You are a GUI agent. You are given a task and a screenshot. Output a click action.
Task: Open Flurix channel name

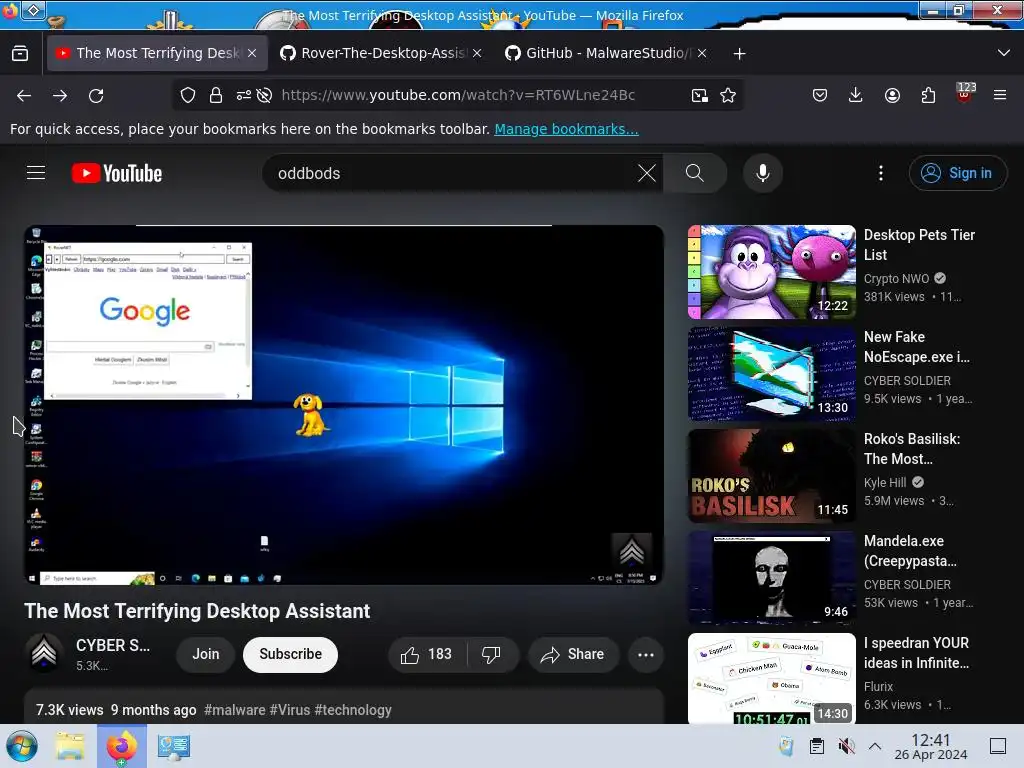tap(878, 686)
